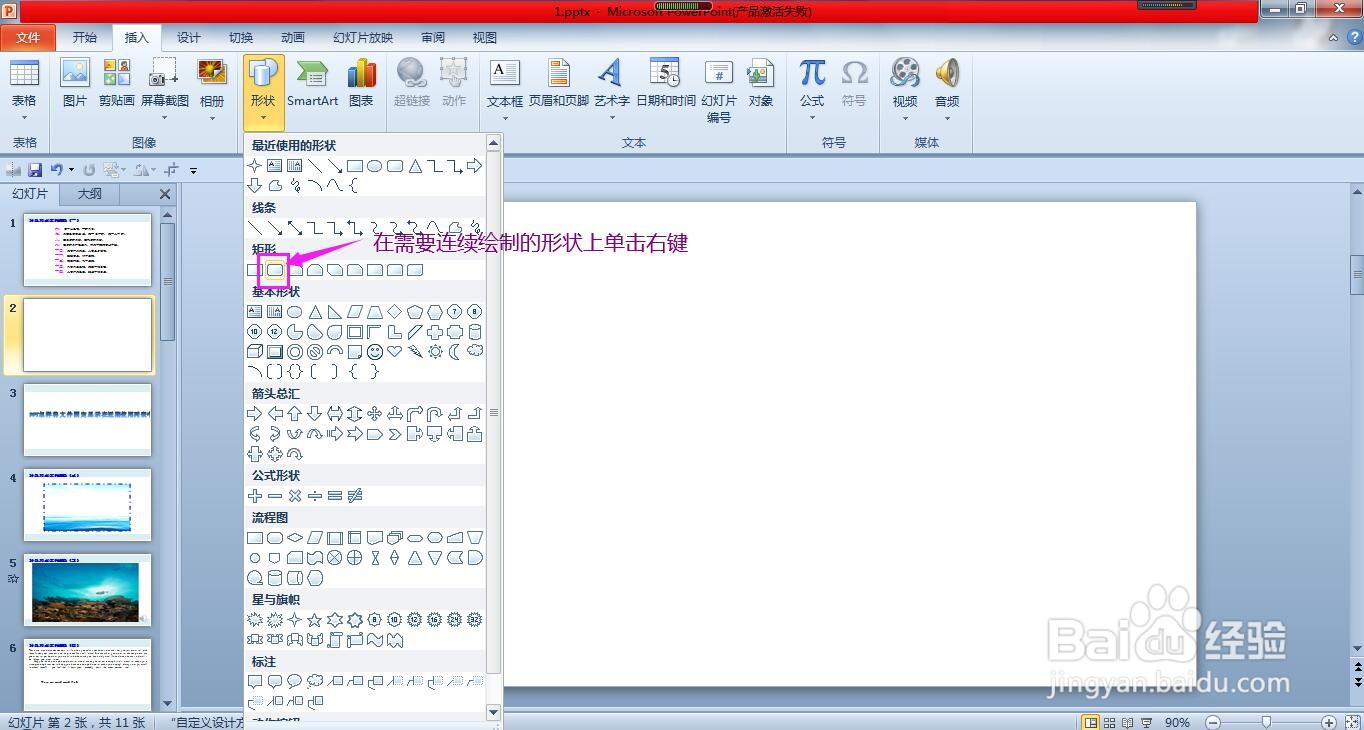Pick the heart shape
1364x730 pixels.
(395, 352)
